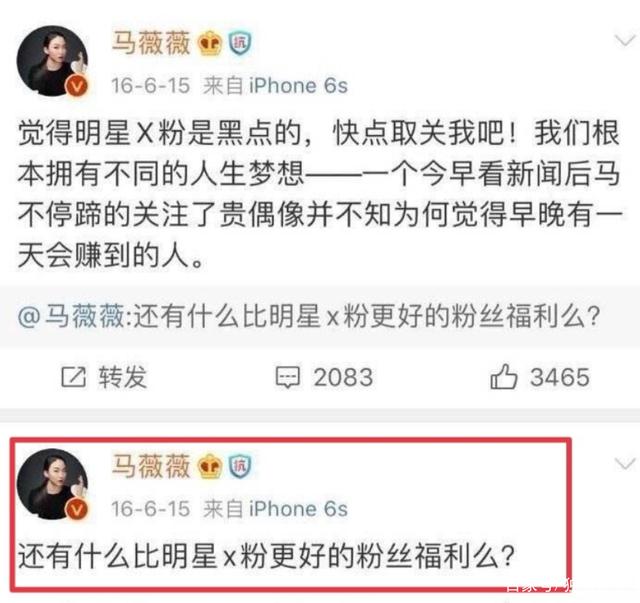Expand the first post's options chevron

tap(625, 40)
